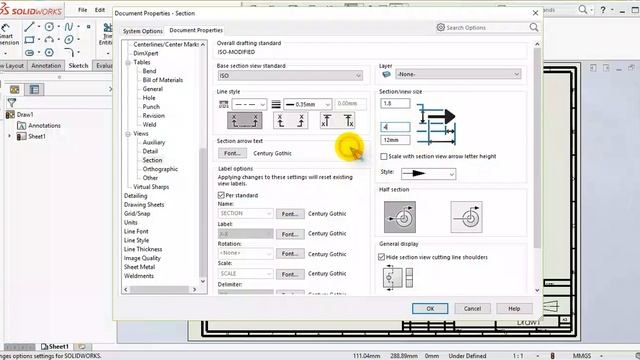
Task: Enable Scale with section view arrow letter height
Action: pos(384,156)
